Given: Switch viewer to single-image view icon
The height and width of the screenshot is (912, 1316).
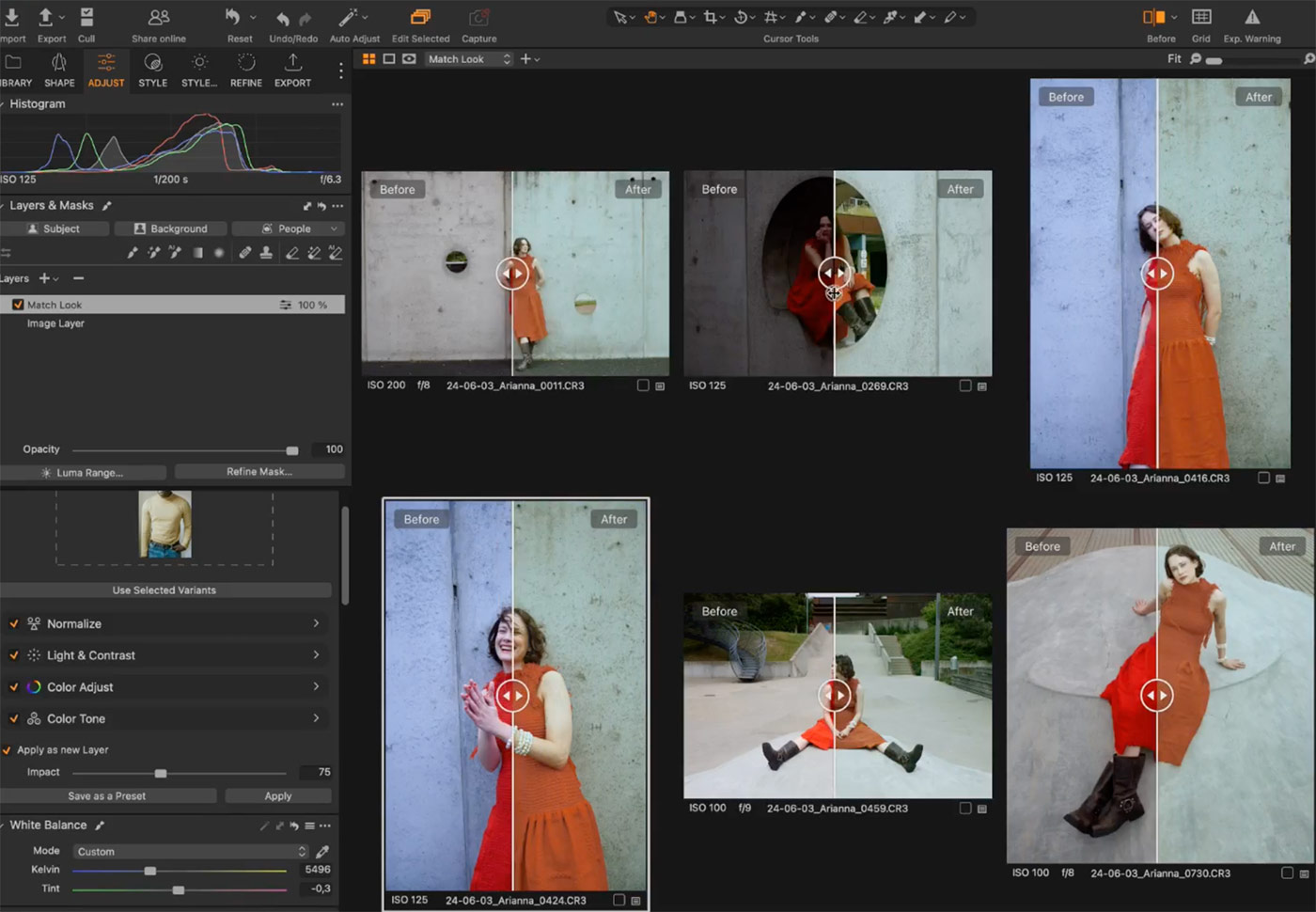Looking at the screenshot, I should (389, 58).
